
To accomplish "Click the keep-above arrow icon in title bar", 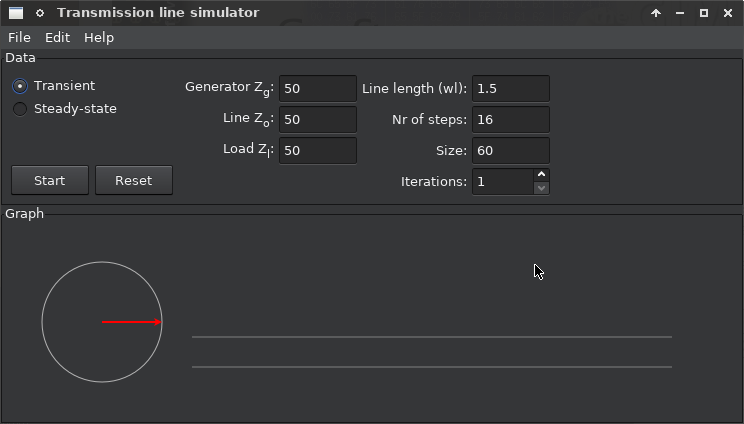I will coord(656,13).
